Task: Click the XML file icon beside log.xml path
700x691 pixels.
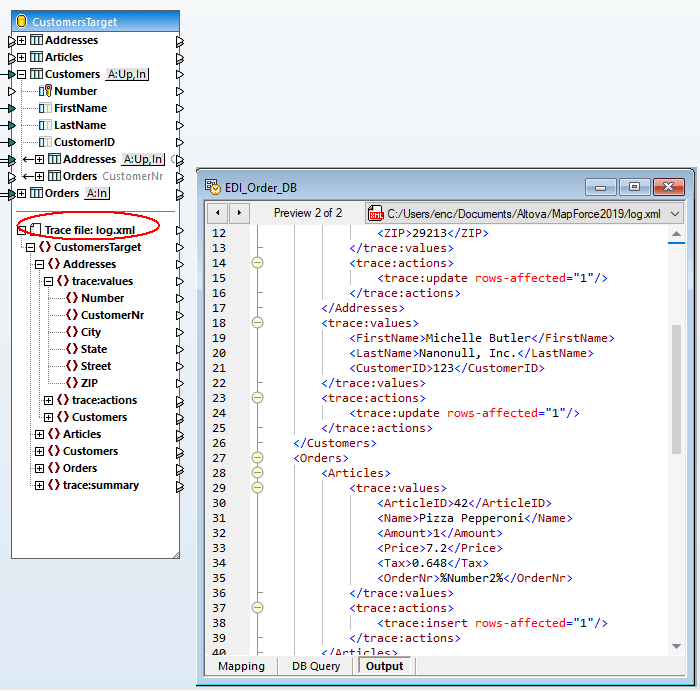Action: coord(376,213)
